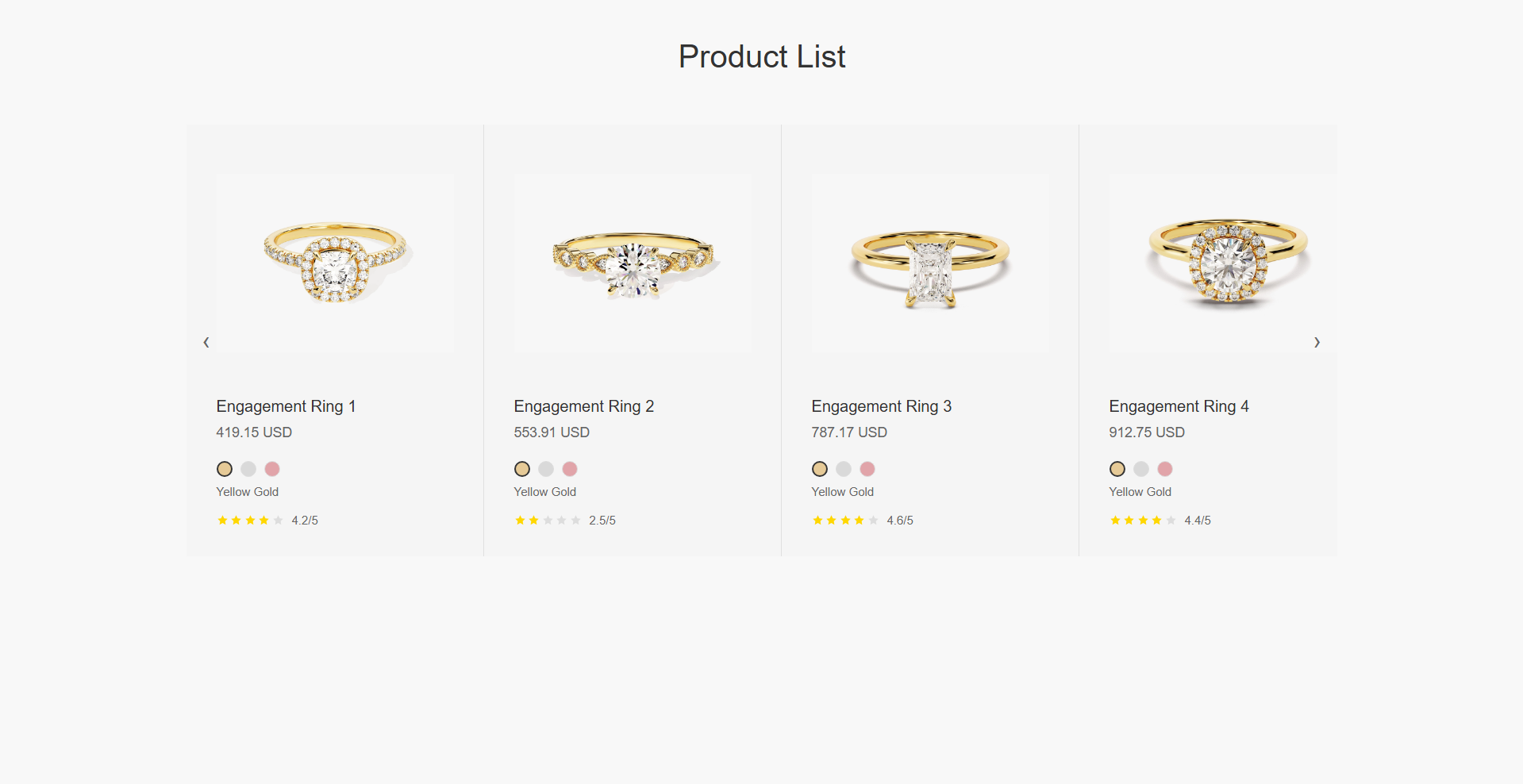
Task: Click the Engagement Ring 3 title
Action: pos(881,406)
